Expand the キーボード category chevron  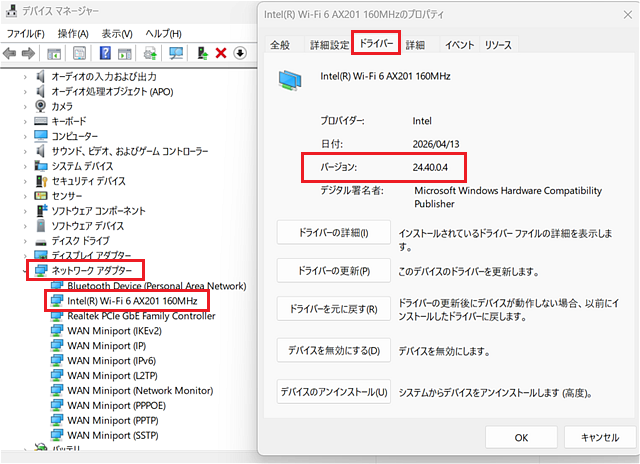point(25,121)
